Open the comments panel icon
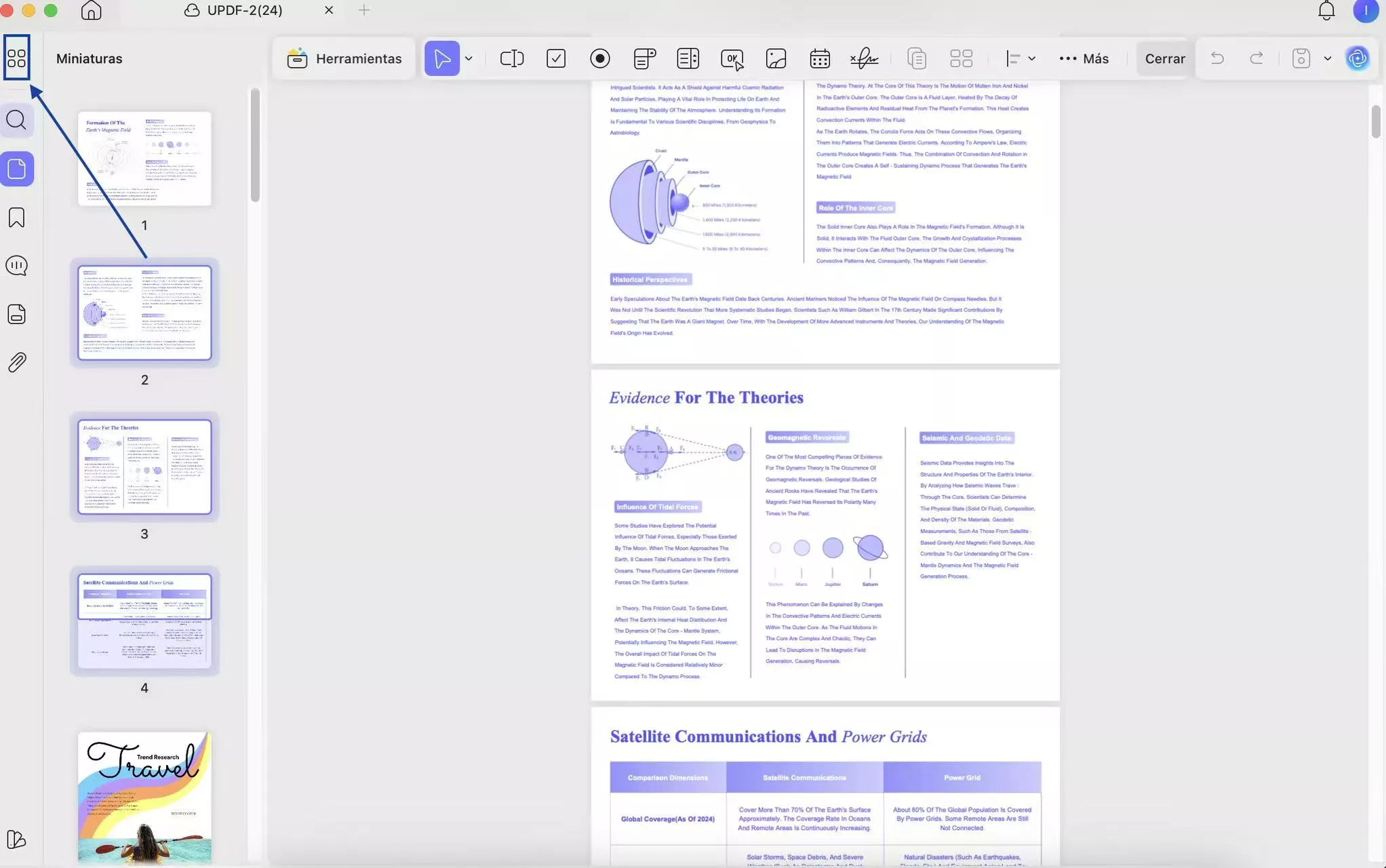This screenshot has height=868, width=1386. [16, 265]
